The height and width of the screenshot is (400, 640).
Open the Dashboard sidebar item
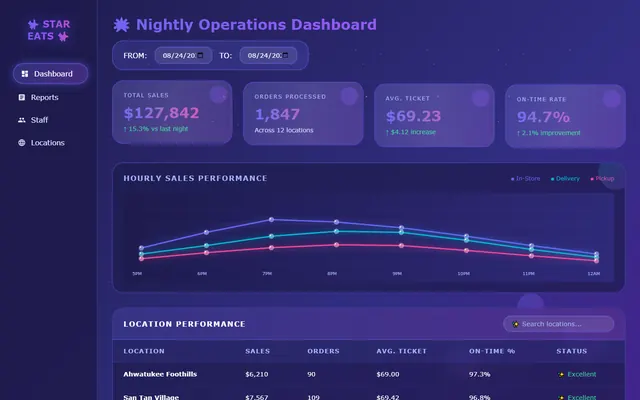coord(50,74)
